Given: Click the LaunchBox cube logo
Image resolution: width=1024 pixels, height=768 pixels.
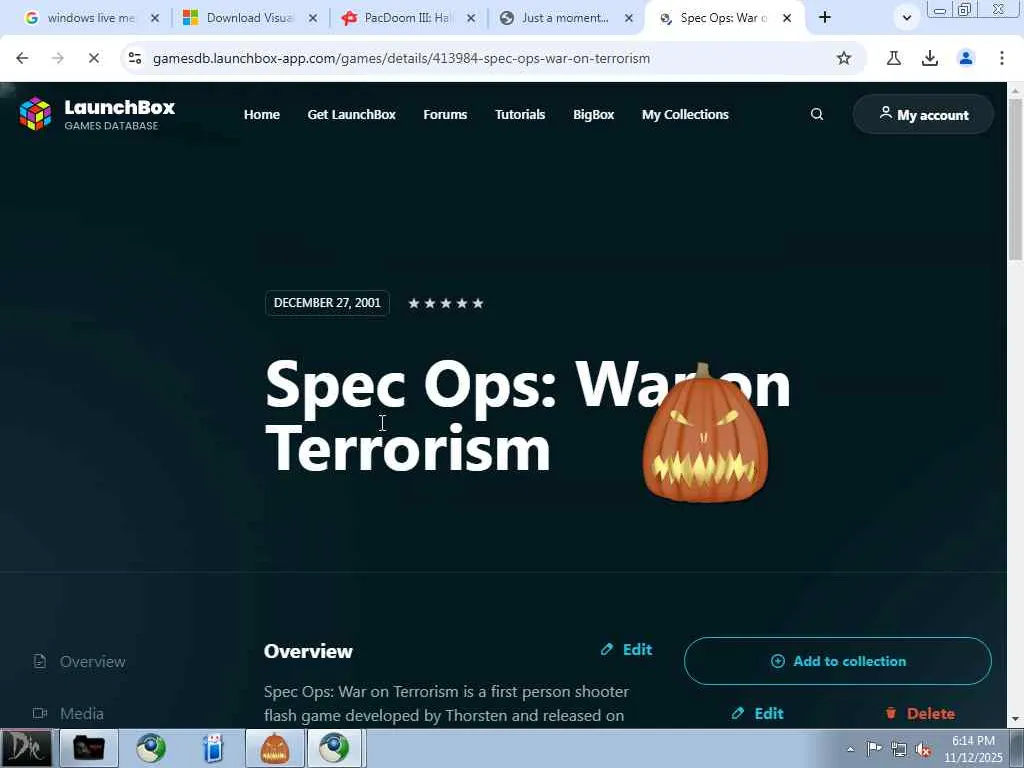Looking at the screenshot, I should 35,114.
